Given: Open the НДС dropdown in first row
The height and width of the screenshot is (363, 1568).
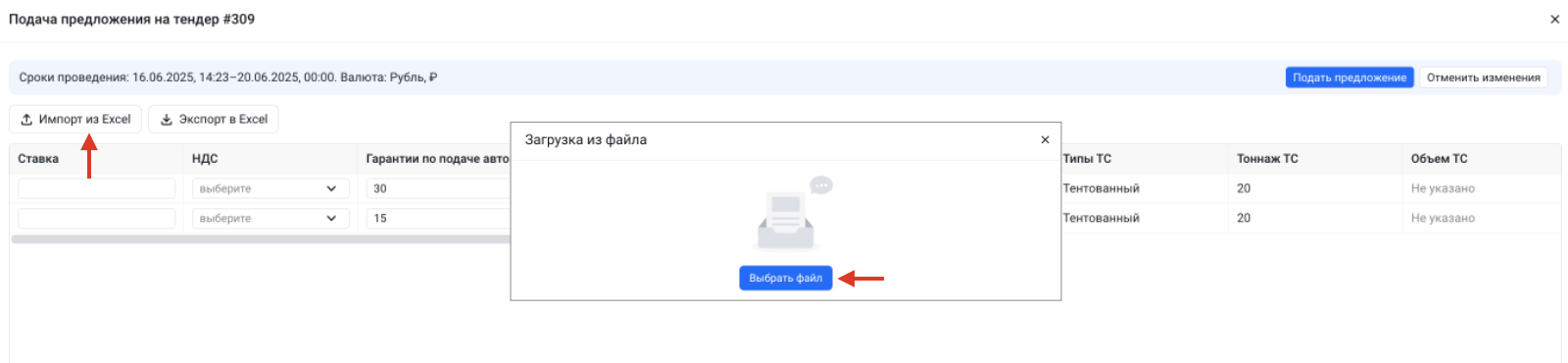Looking at the screenshot, I should click(x=270, y=188).
